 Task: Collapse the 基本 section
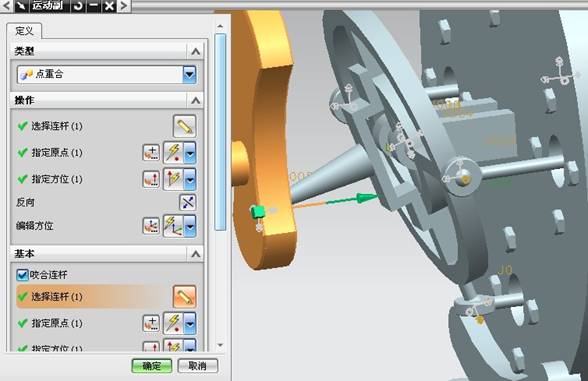(195, 254)
